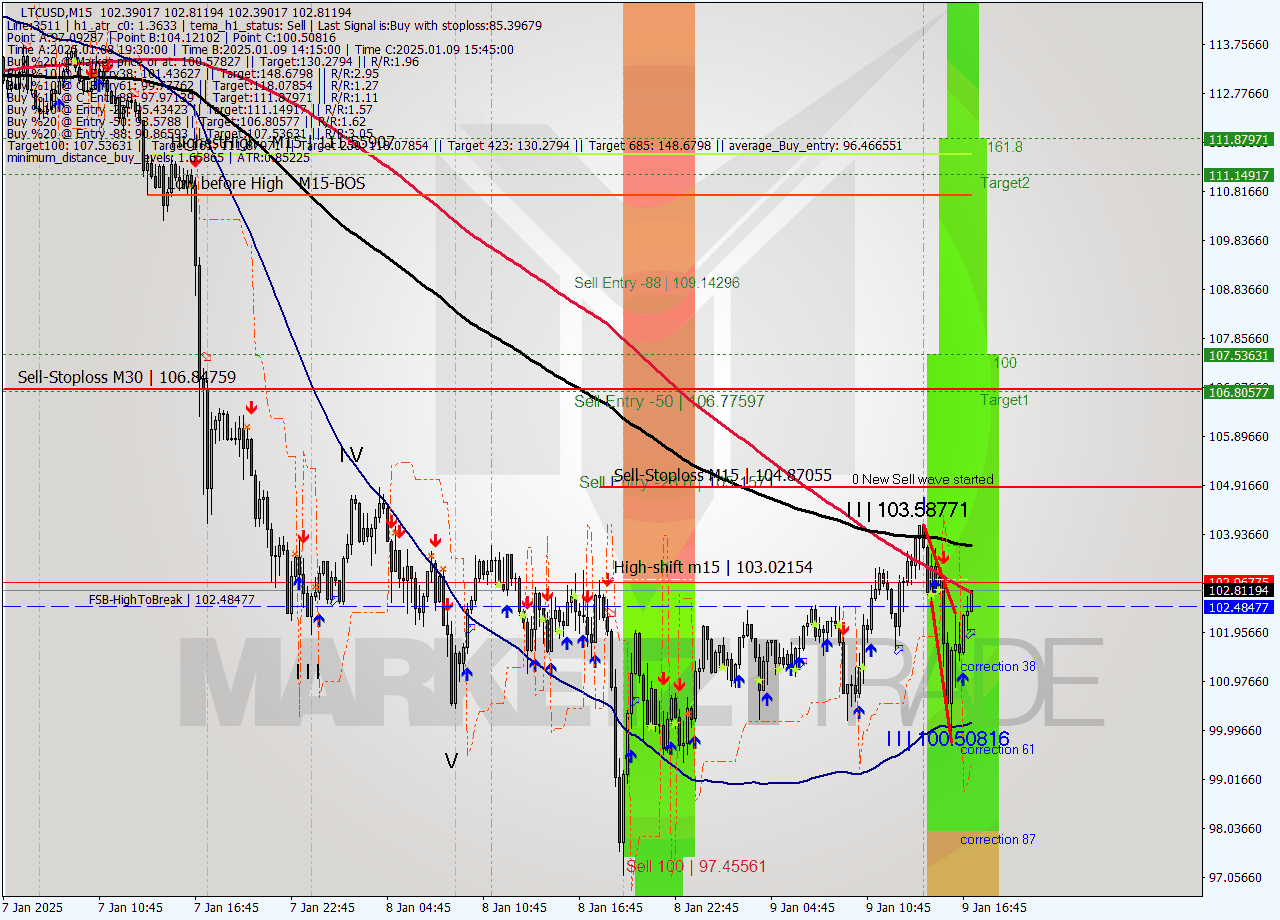
Task: Select '9 Jan 04:45' on time axis
Action: [x=802, y=908]
